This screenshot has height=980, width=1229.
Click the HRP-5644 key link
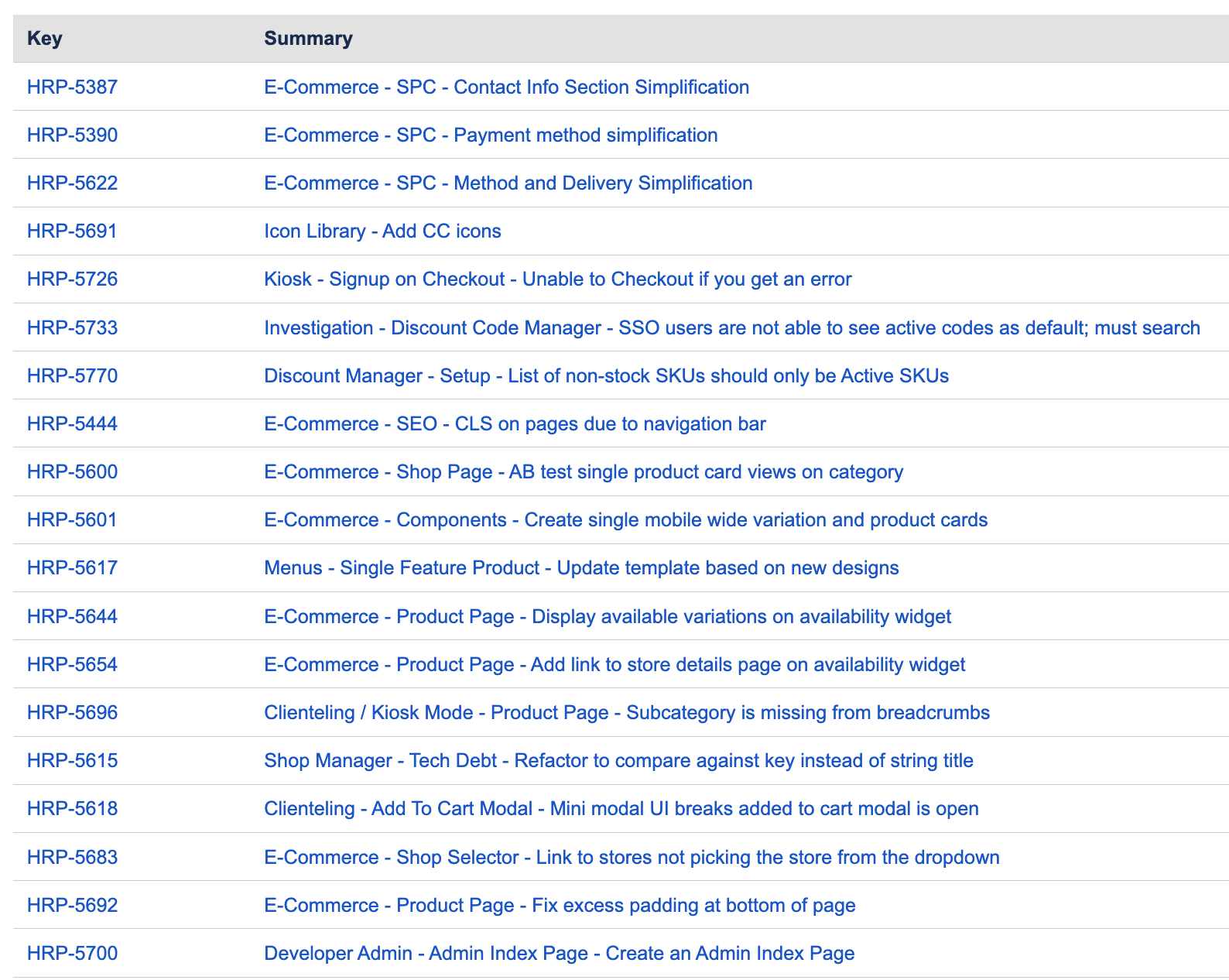pyautogui.click(x=72, y=616)
